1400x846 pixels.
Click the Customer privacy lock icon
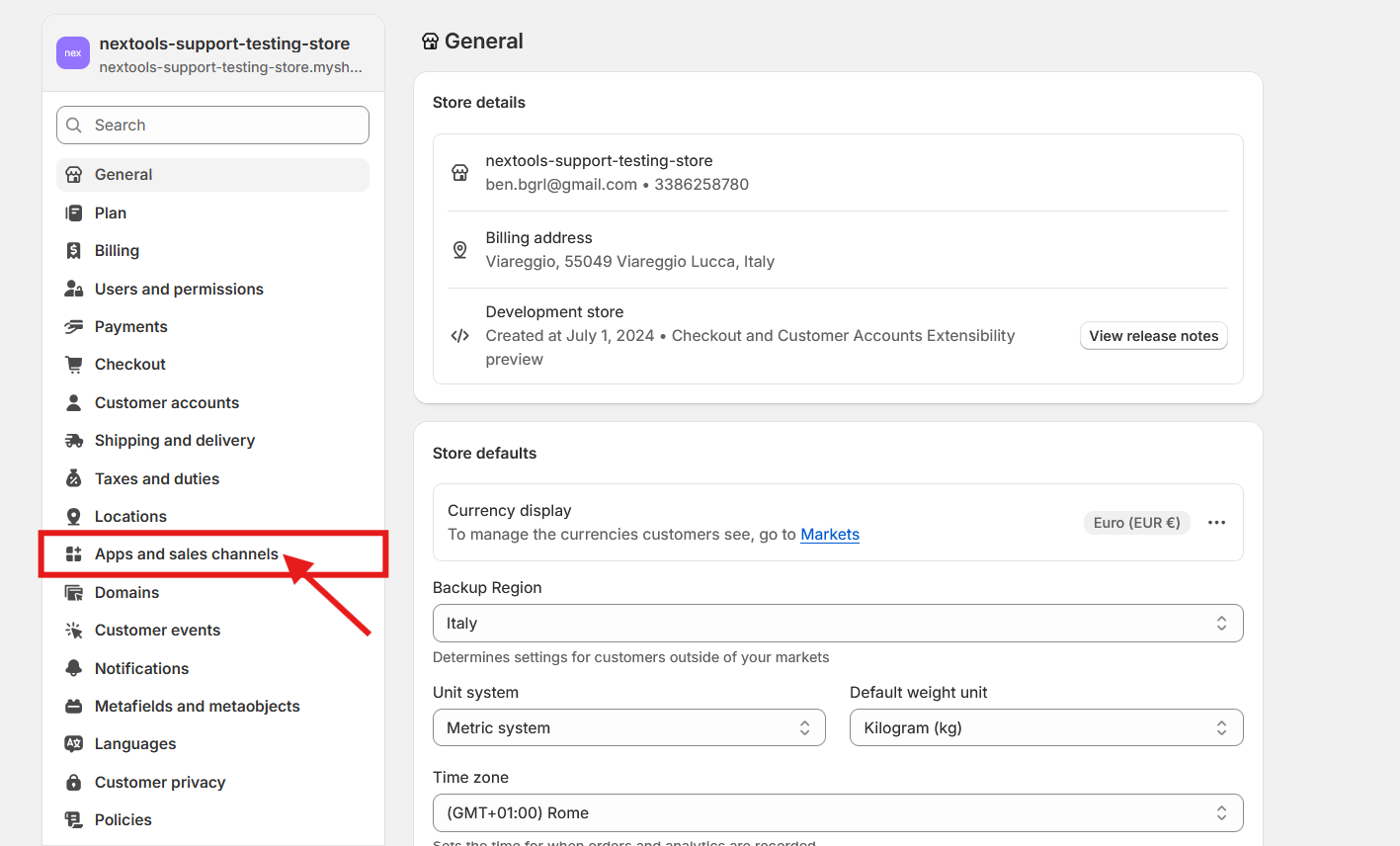[73, 783]
